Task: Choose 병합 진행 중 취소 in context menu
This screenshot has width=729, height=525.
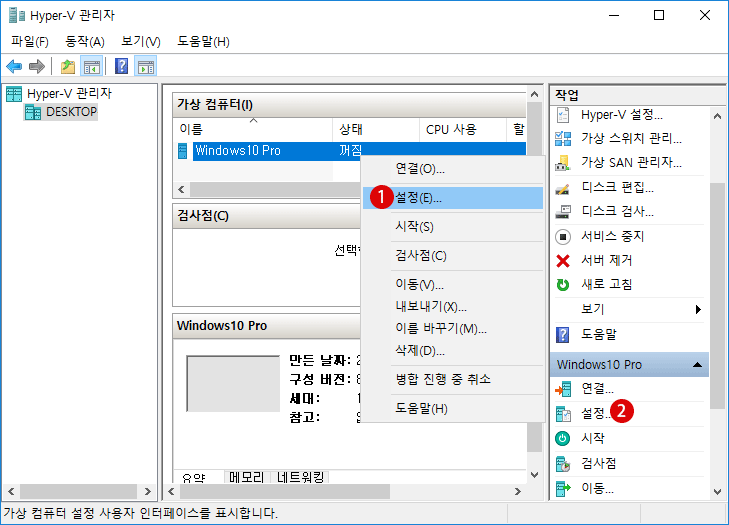Action: tap(452, 379)
